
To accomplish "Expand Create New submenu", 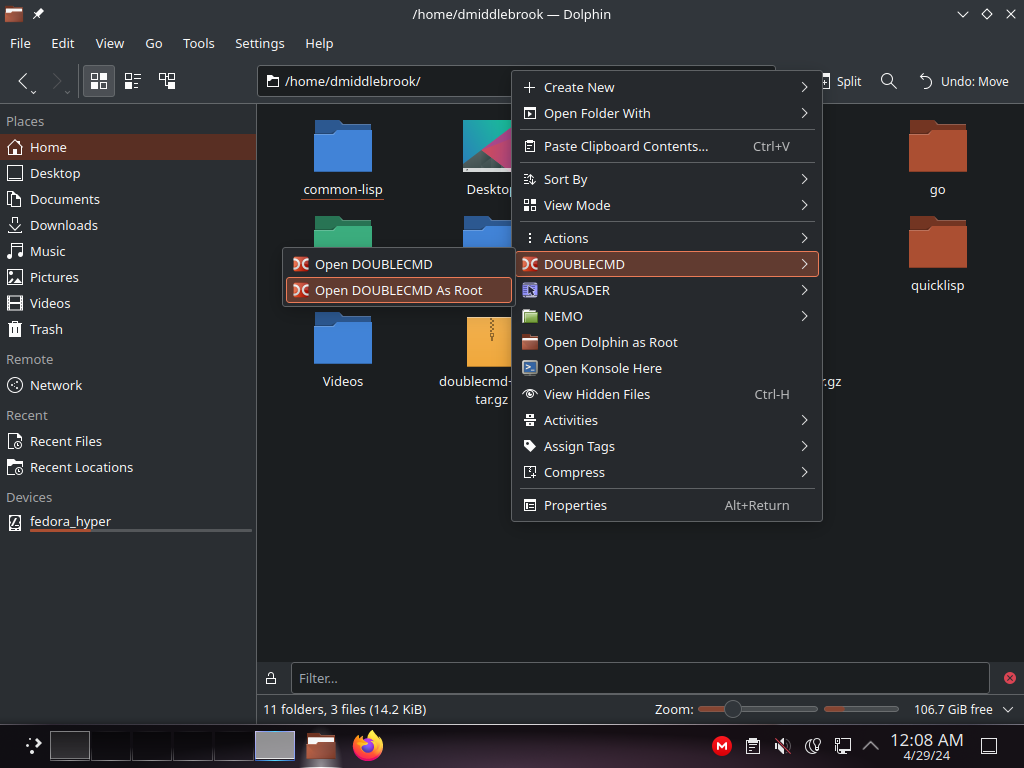I will click(x=667, y=88).
